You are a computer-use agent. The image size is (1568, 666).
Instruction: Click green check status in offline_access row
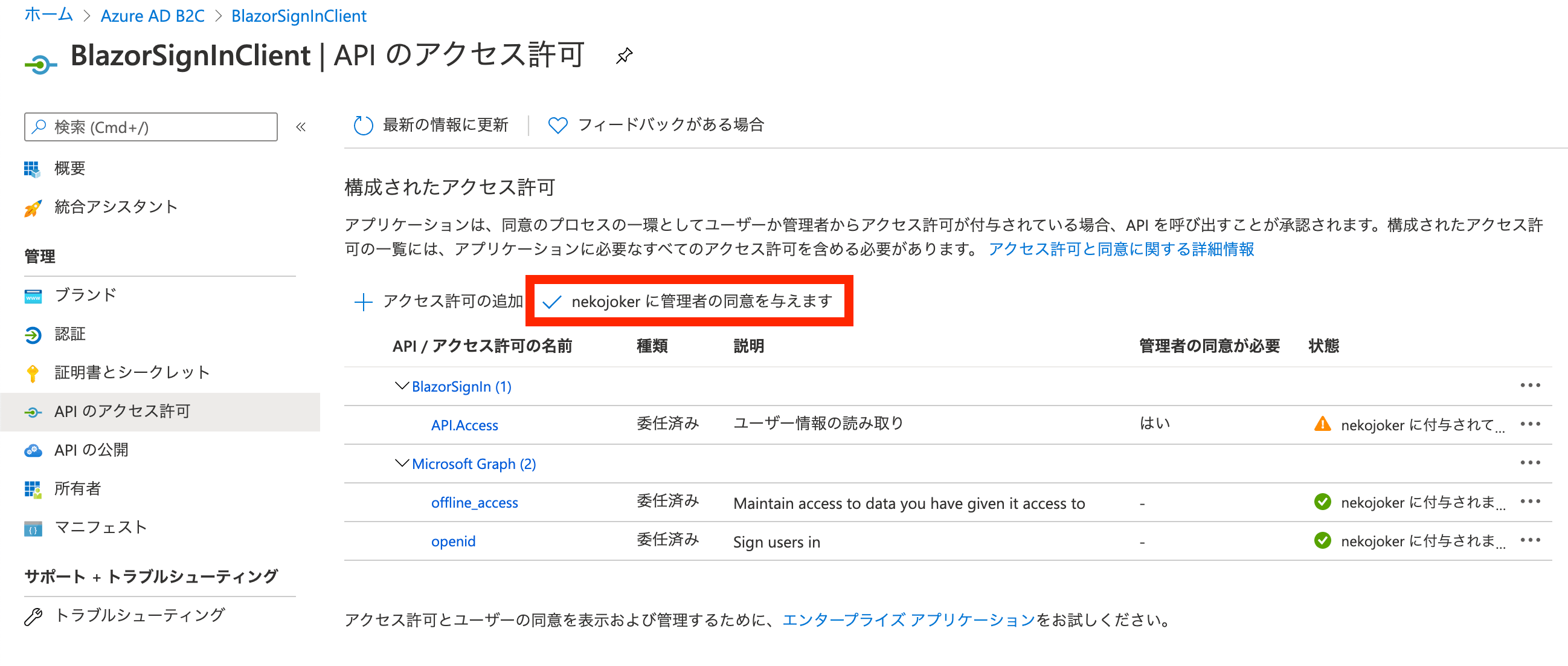point(1322,502)
